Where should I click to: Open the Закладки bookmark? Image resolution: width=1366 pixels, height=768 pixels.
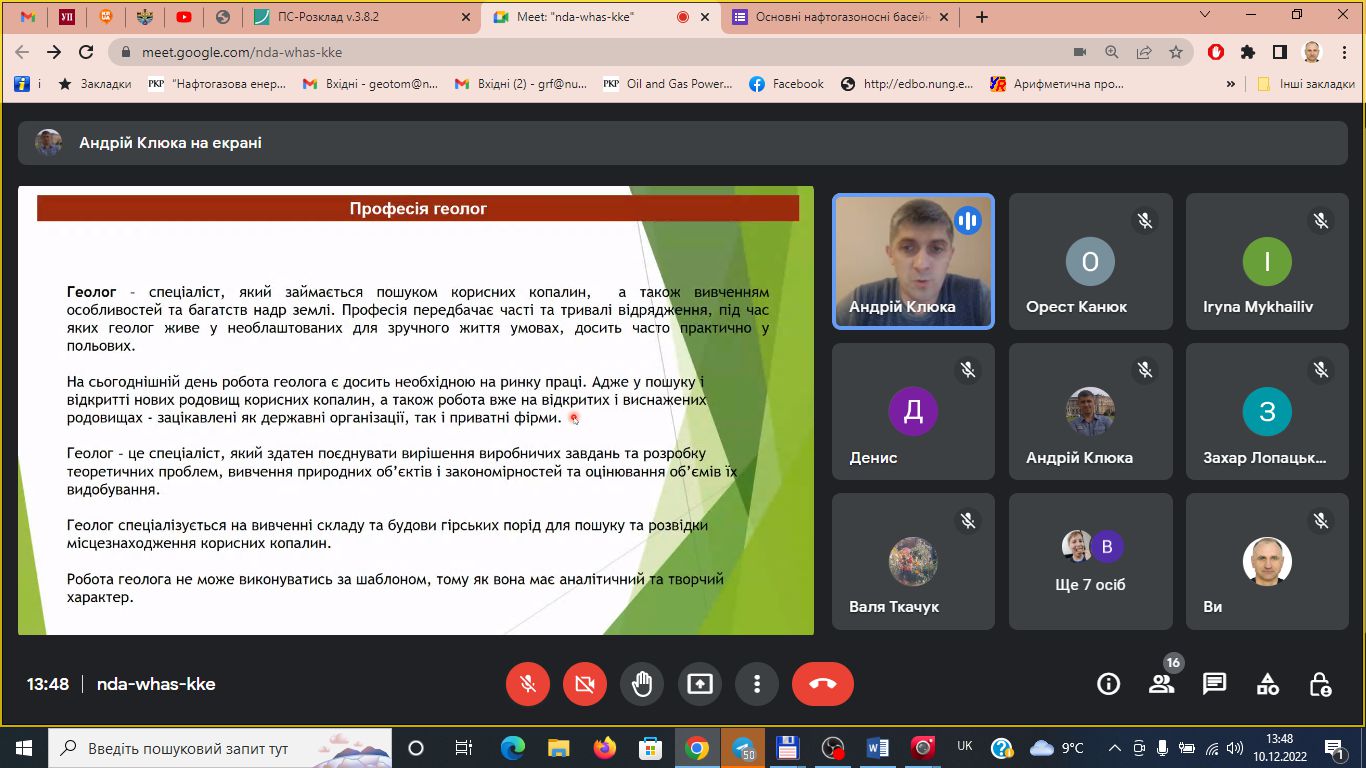[94, 84]
